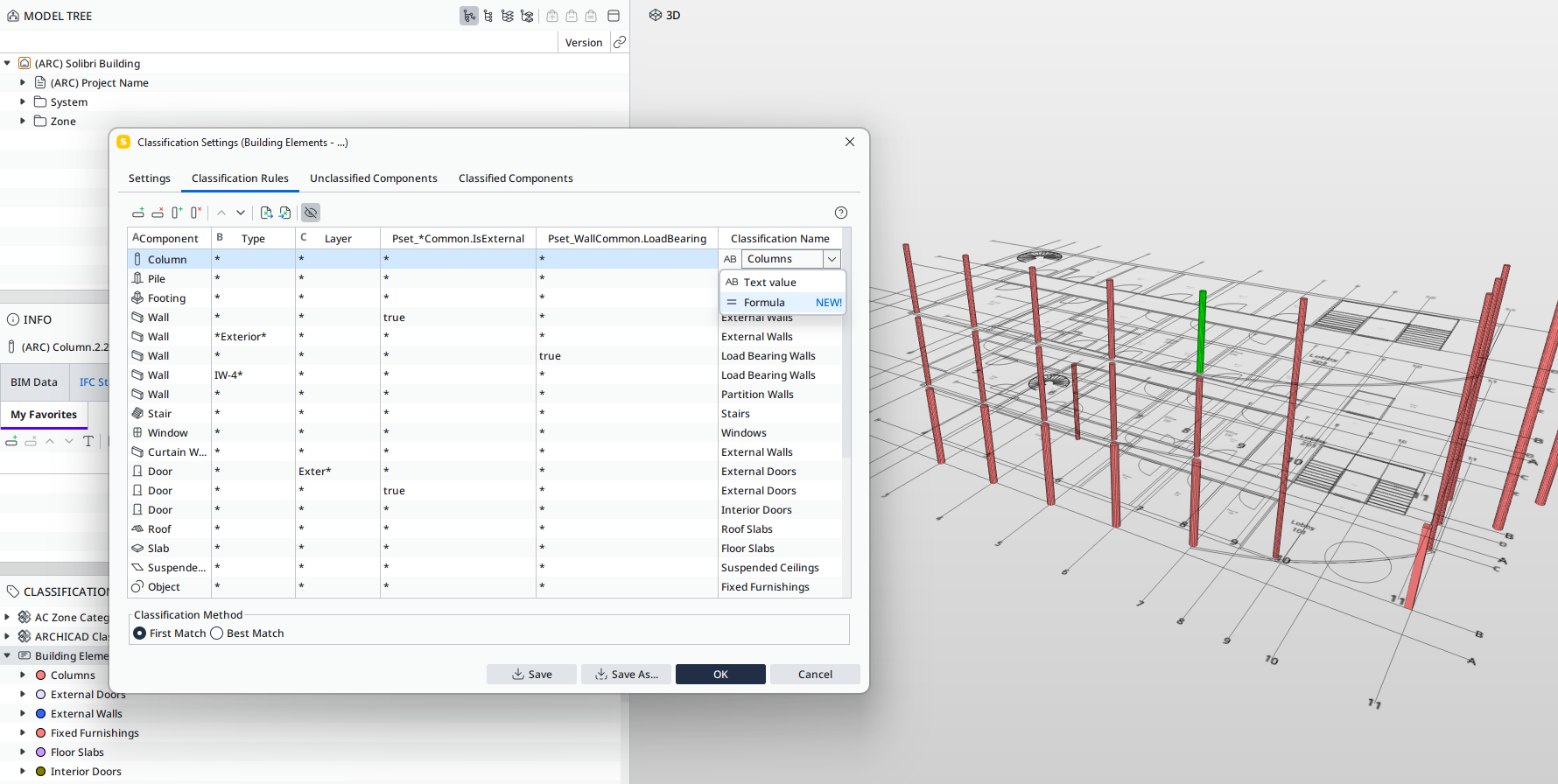Screen dimensions: 1558x784
Task: Click the Column component icon in first row
Action: pyautogui.click(x=137, y=259)
